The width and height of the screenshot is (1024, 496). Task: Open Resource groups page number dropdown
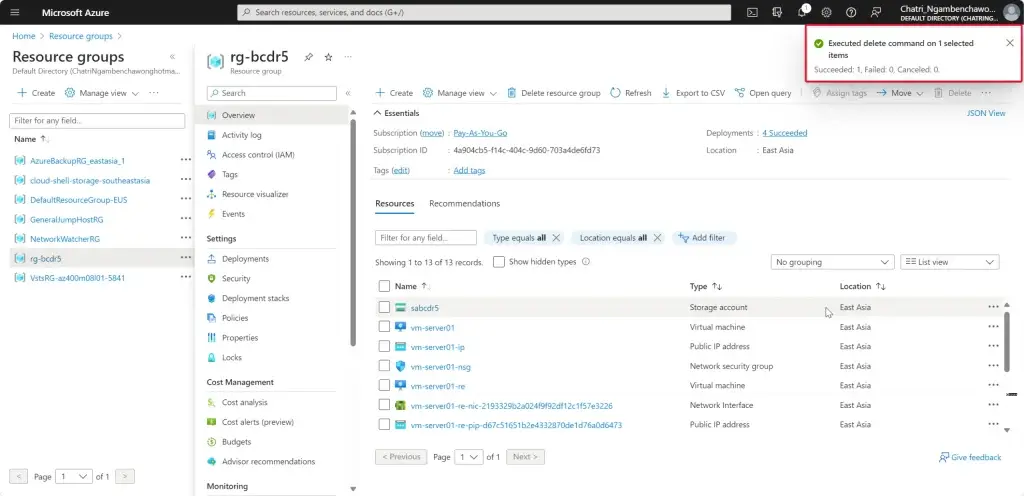pos(74,476)
